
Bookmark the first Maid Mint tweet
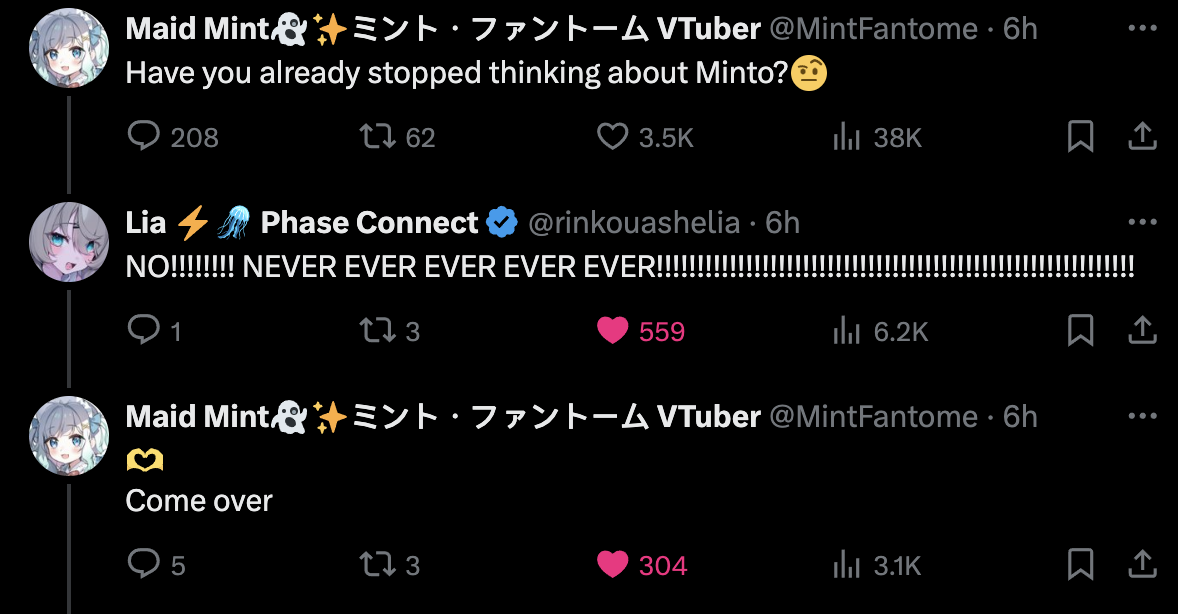point(1080,136)
